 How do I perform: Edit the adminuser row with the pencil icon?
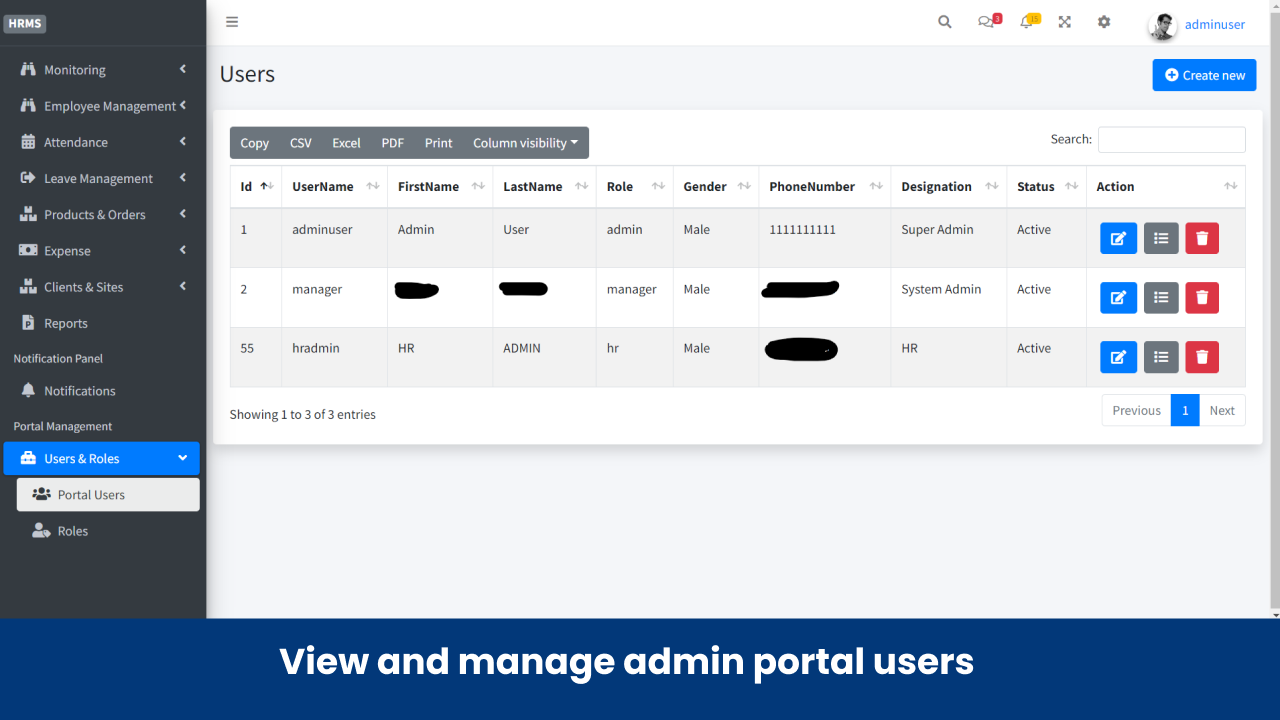[1118, 238]
